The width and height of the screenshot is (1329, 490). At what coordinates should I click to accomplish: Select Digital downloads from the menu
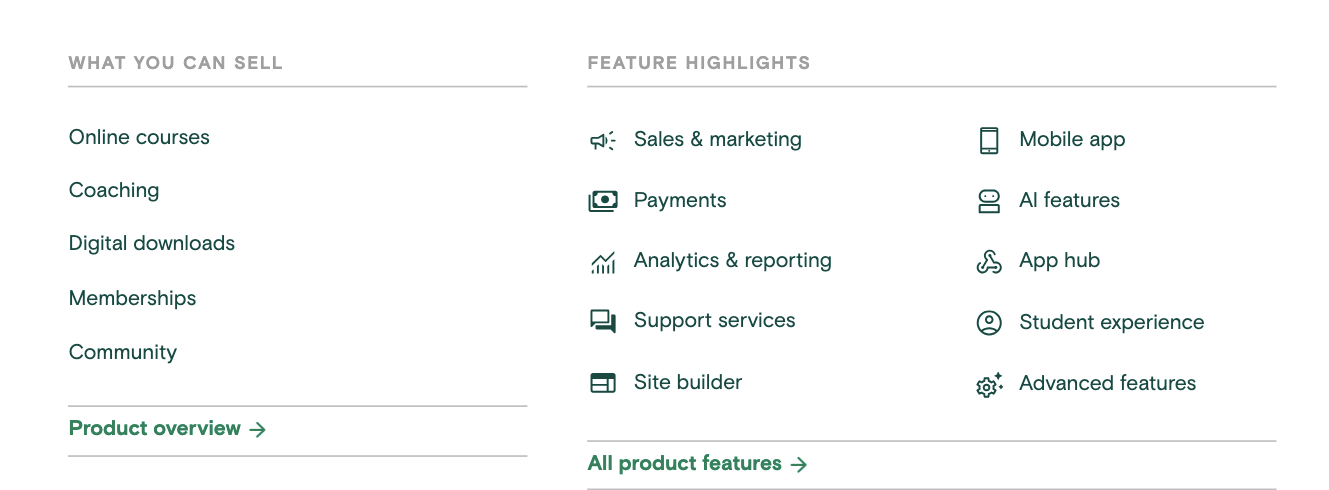[x=152, y=243]
